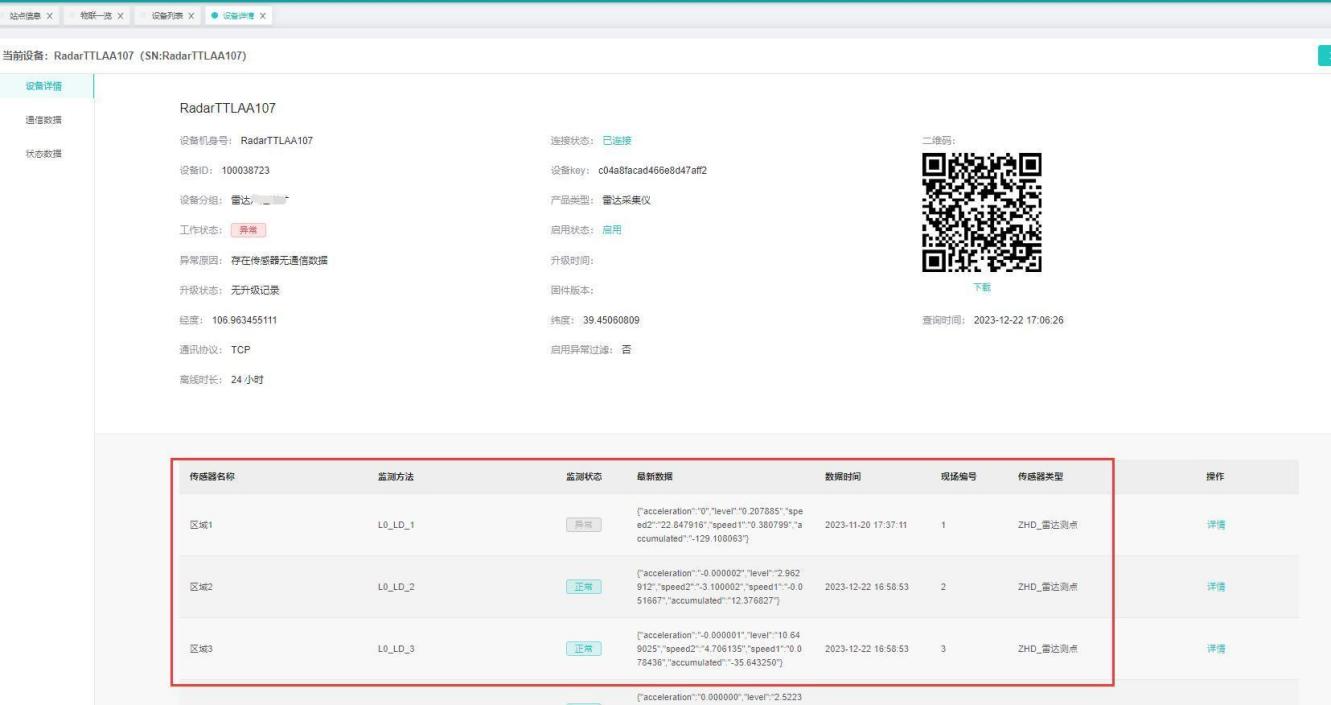The height and width of the screenshot is (705, 1331).
Task: Close the active 设备详情 tab
Action: [262, 16]
